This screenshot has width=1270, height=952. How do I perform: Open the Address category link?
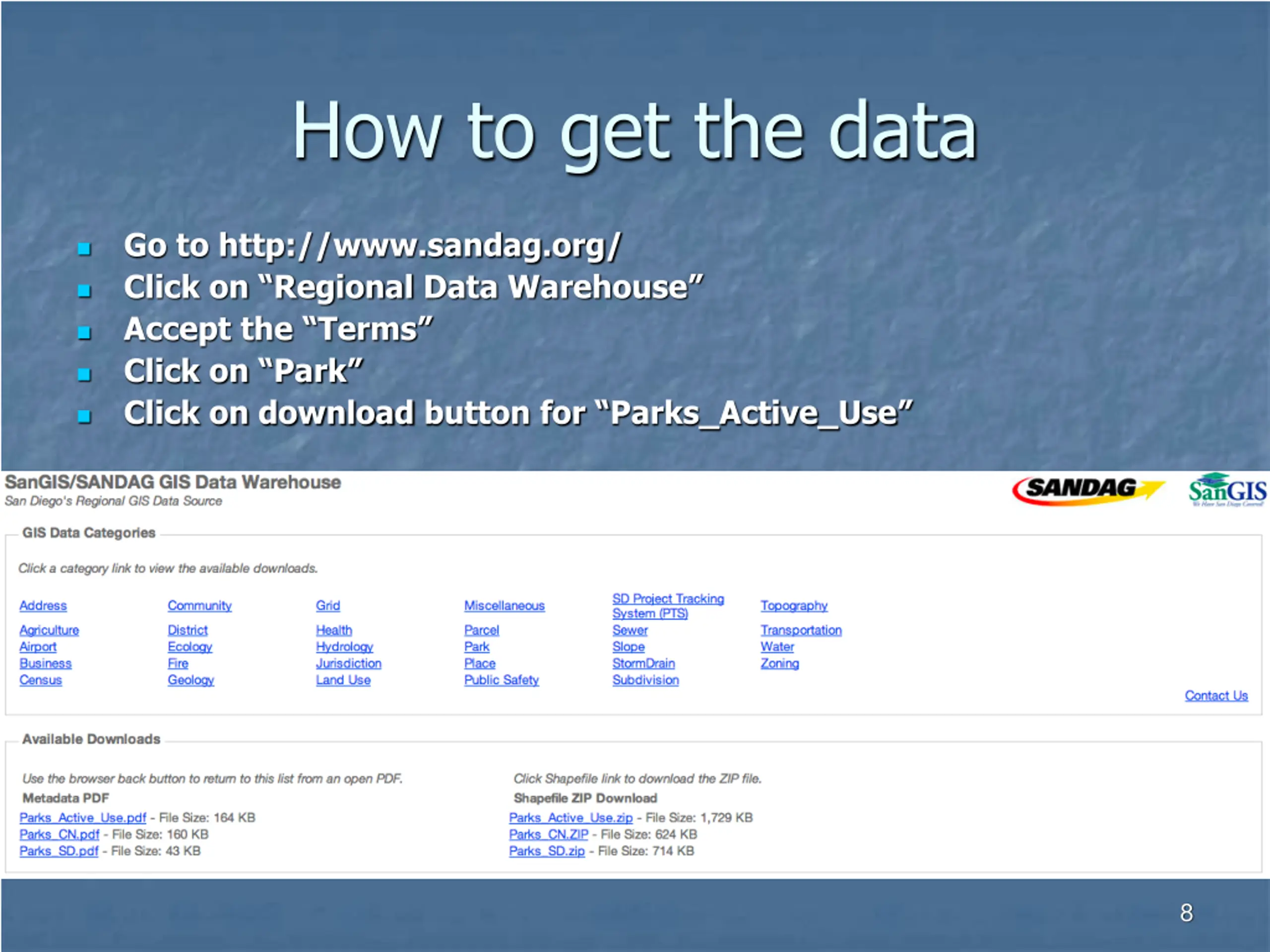point(43,605)
